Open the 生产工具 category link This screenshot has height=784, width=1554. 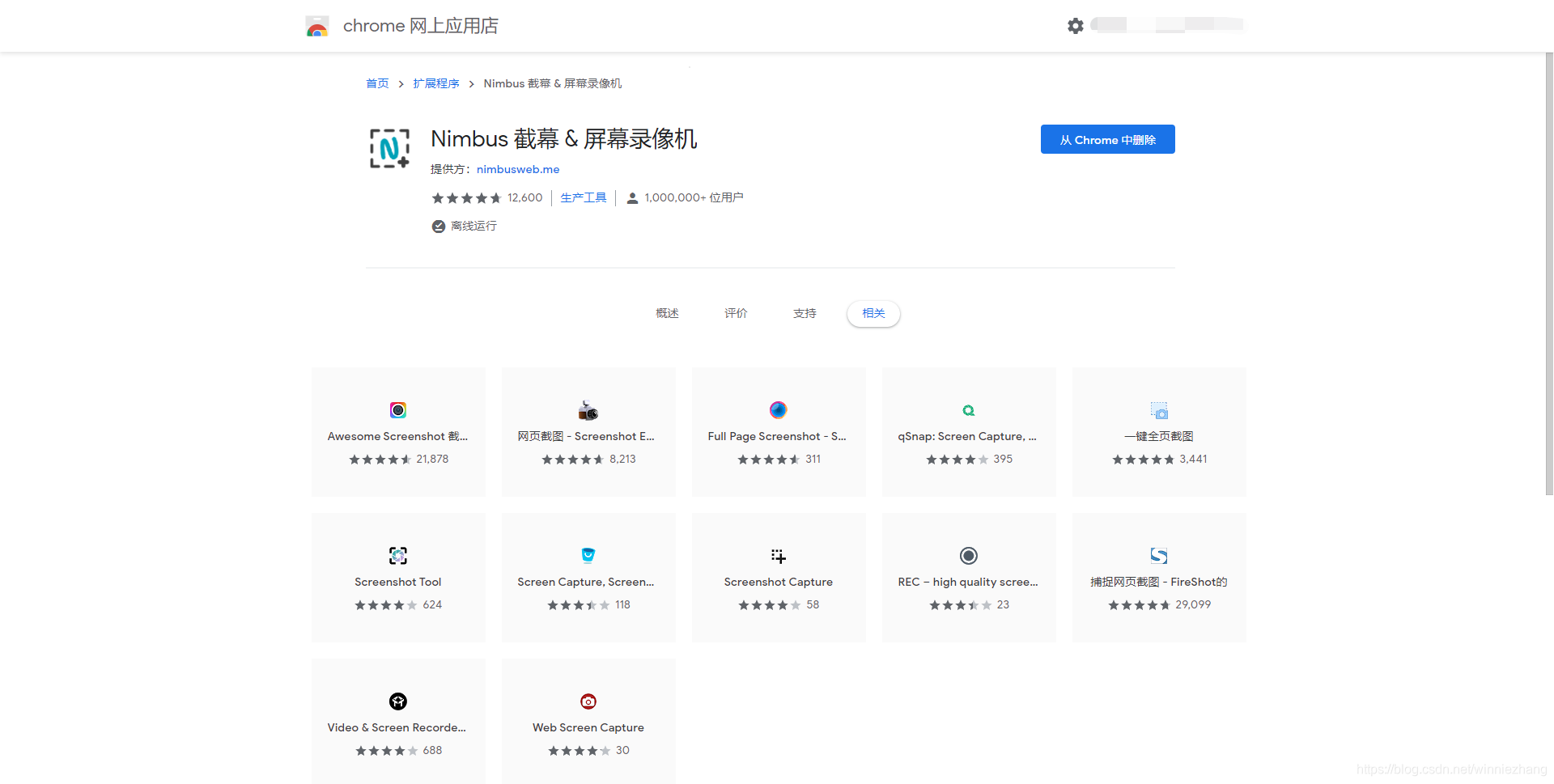(x=584, y=197)
